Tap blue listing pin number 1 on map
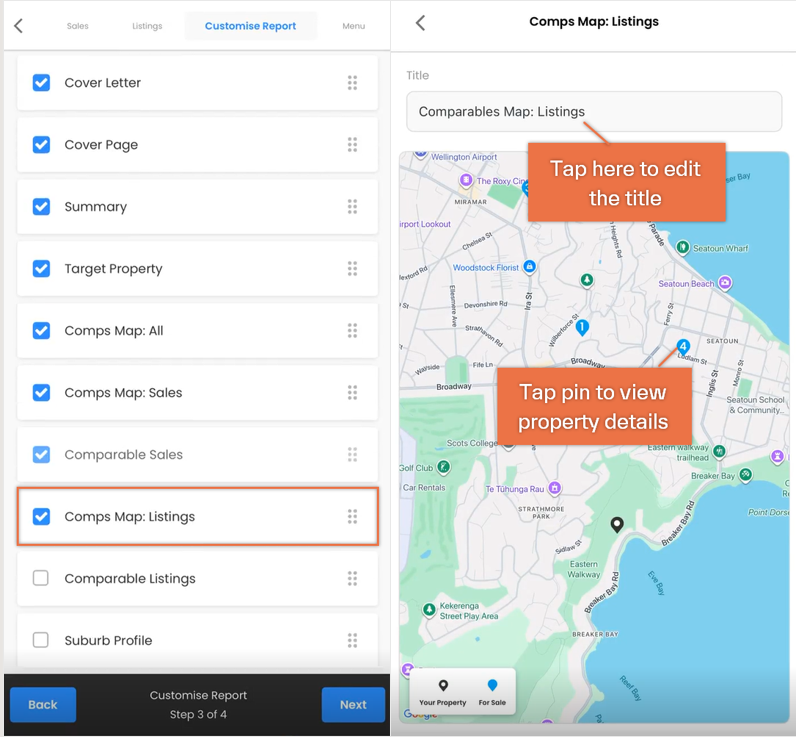Image resolution: width=796 pixels, height=737 pixels. [x=582, y=327]
